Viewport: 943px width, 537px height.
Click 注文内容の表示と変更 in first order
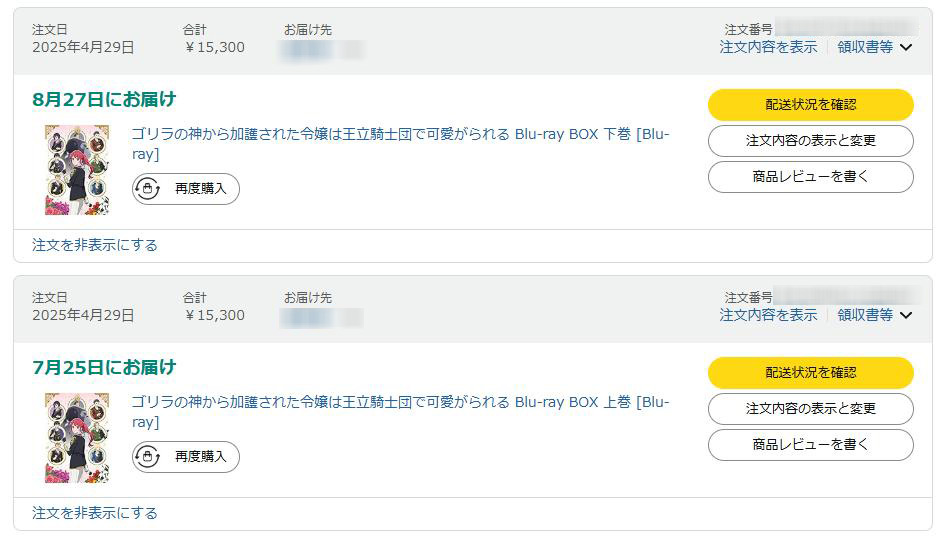pyautogui.click(x=811, y=141)
